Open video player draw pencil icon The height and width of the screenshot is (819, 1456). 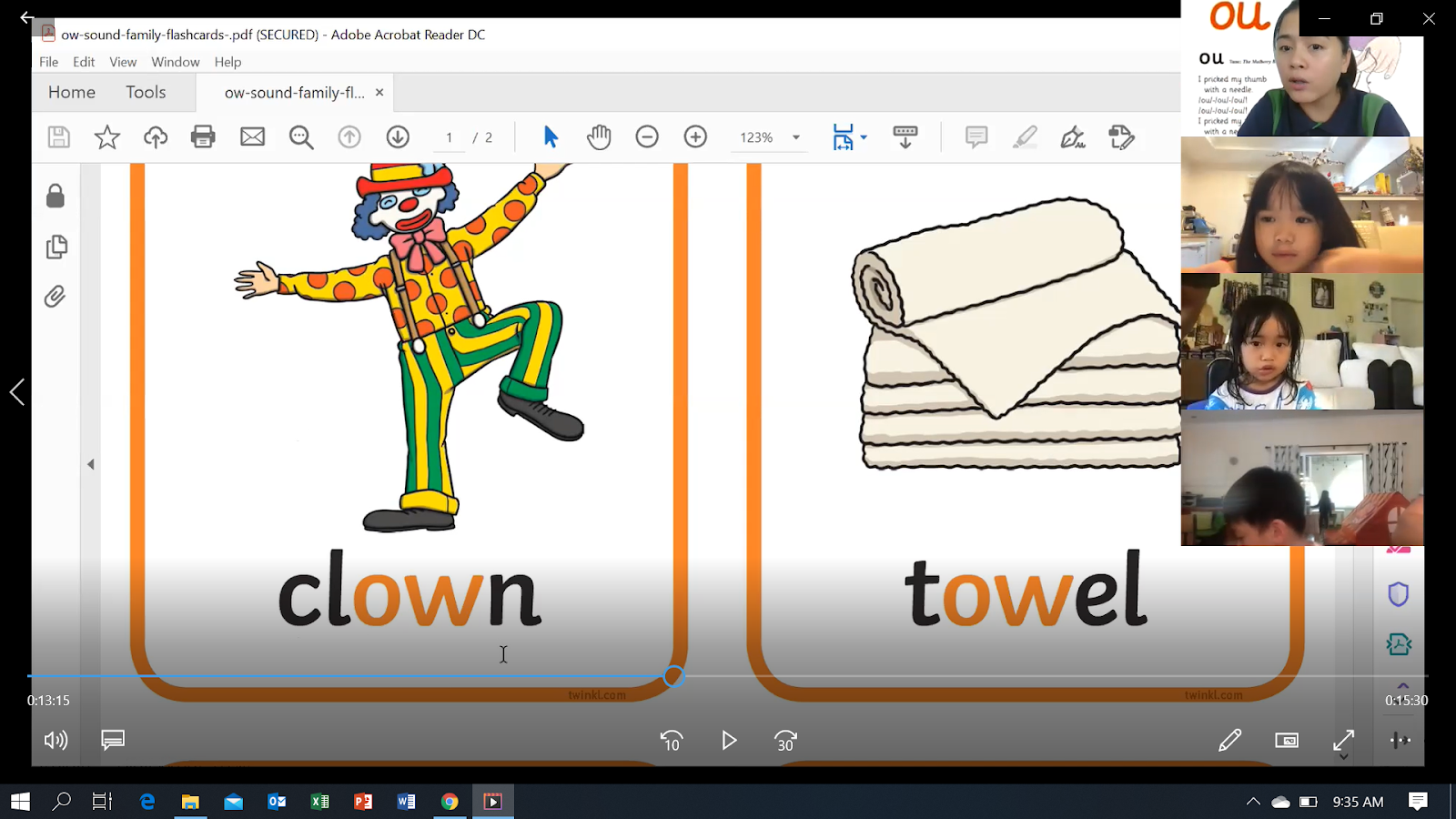click(1230, 740)
